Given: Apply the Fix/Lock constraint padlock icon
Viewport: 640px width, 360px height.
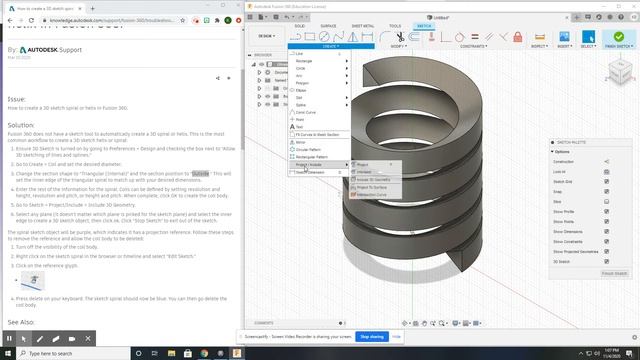Looking at the screenshot, I should tap(518, 37).
